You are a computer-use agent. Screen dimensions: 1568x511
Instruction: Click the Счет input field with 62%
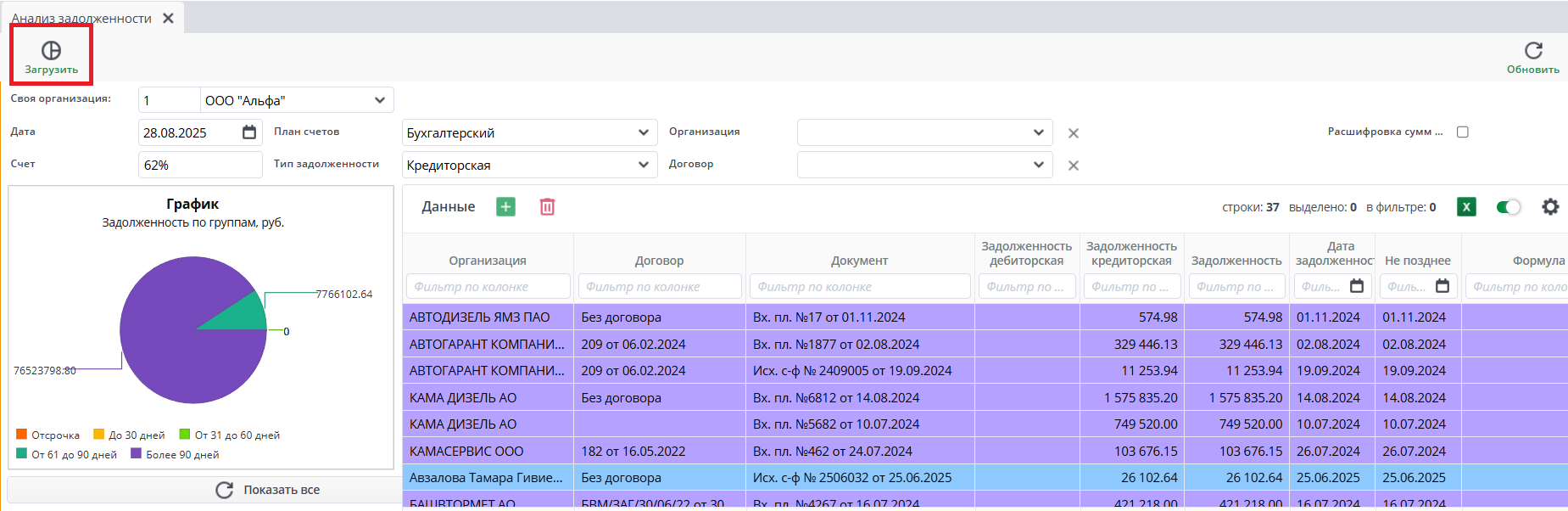pyautogui.click(x=199, y=165)
